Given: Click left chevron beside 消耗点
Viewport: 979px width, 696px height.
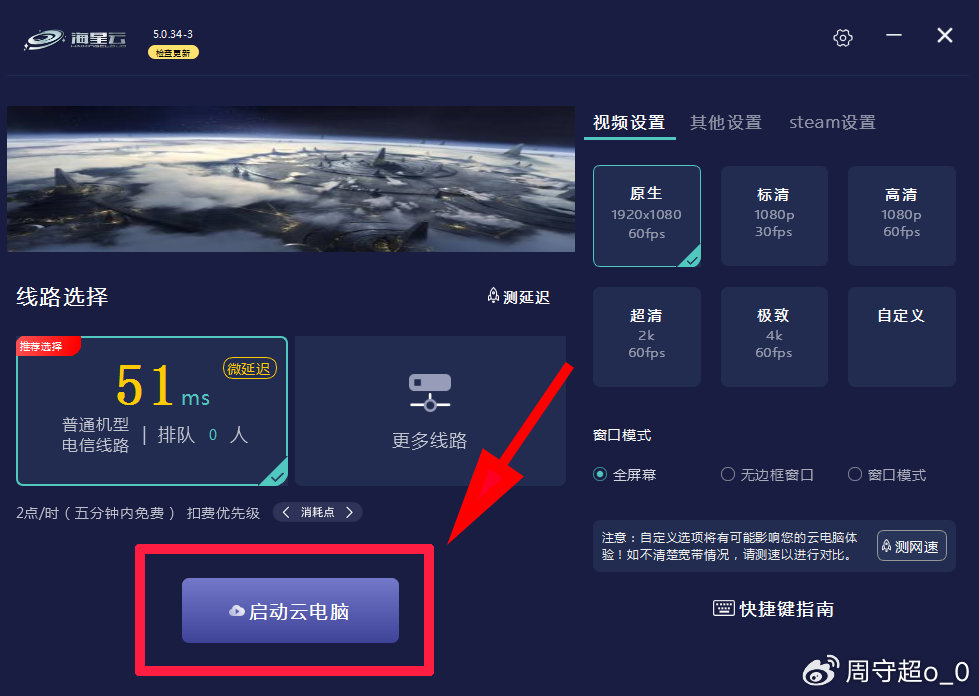Looking at the screenshot, I should click(x=286, y=512).
